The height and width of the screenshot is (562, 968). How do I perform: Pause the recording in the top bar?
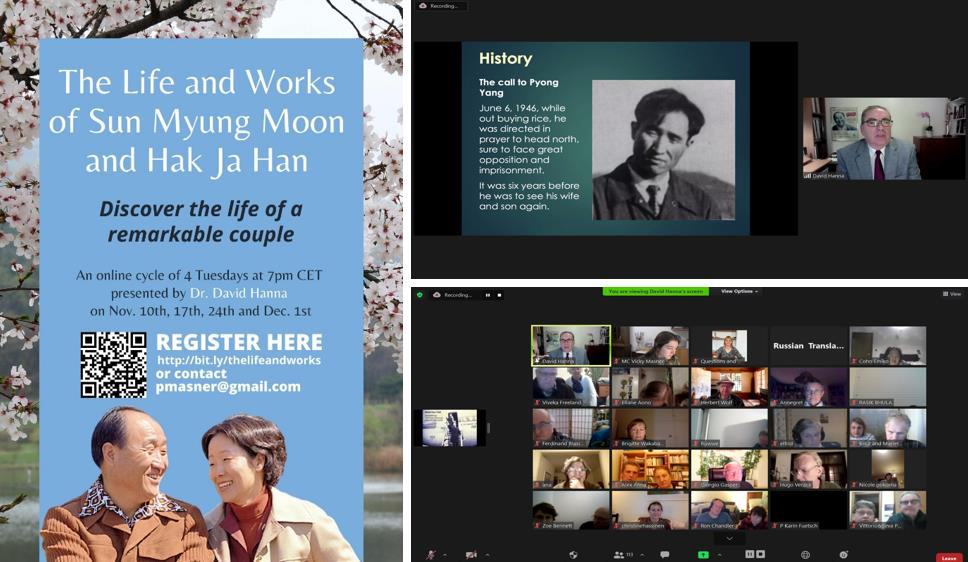(x=488, y=295)
